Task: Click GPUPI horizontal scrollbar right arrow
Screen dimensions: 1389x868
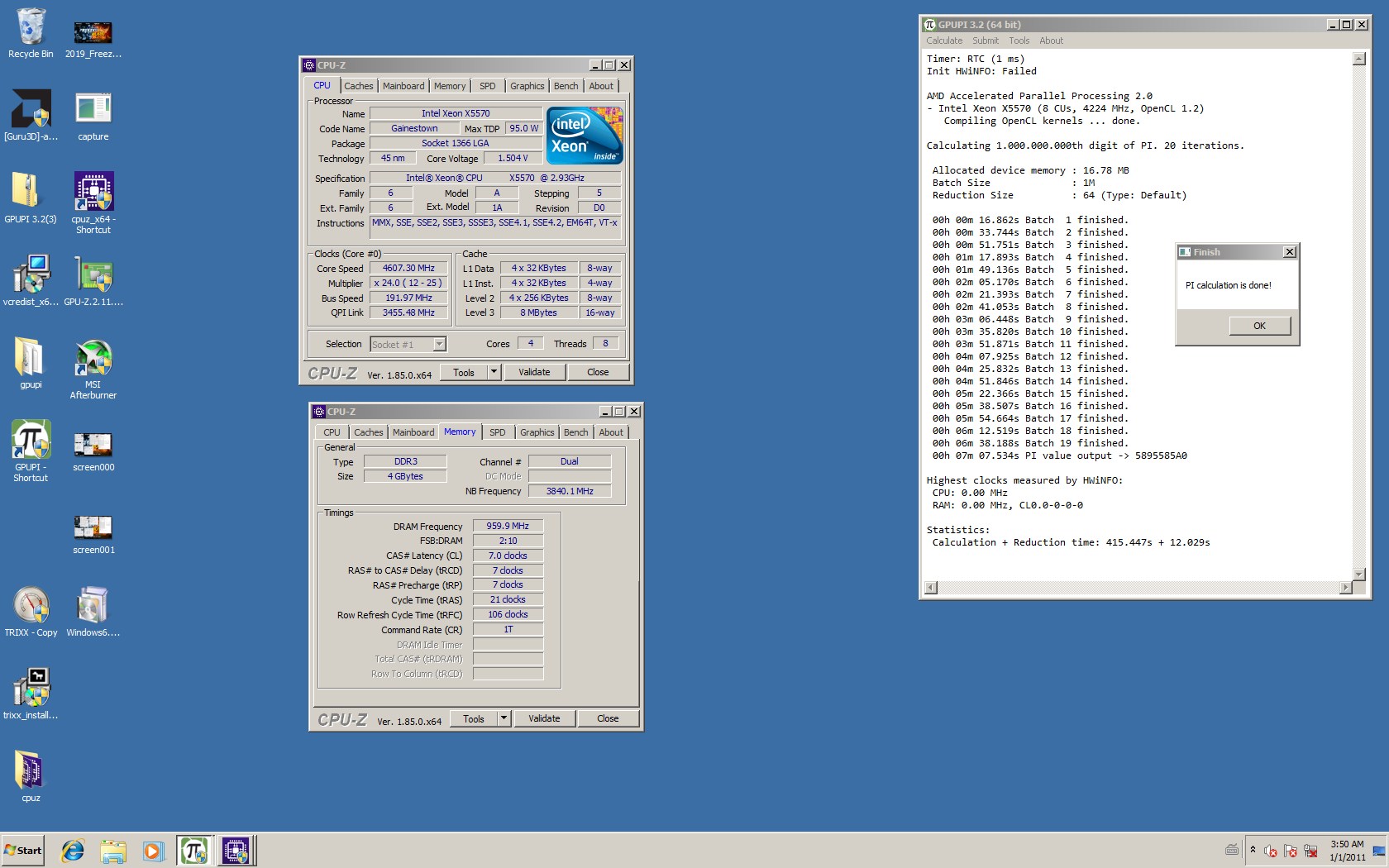Action: pyautogui.click(x=1346, y=587)
